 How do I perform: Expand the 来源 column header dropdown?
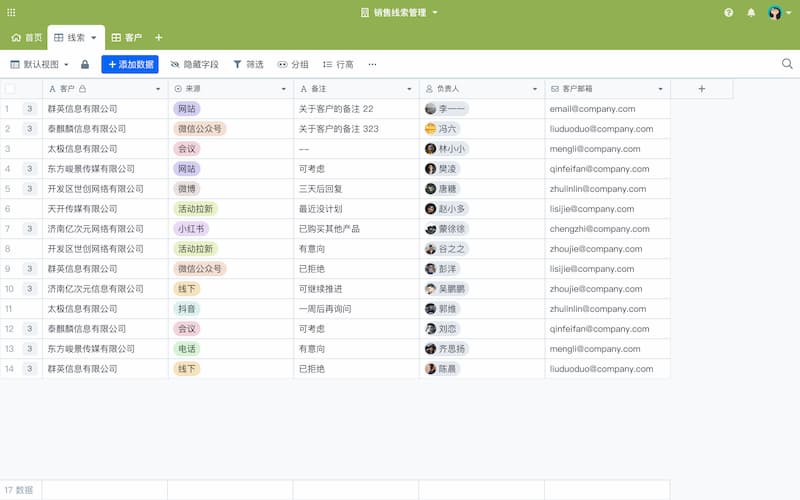284,89
